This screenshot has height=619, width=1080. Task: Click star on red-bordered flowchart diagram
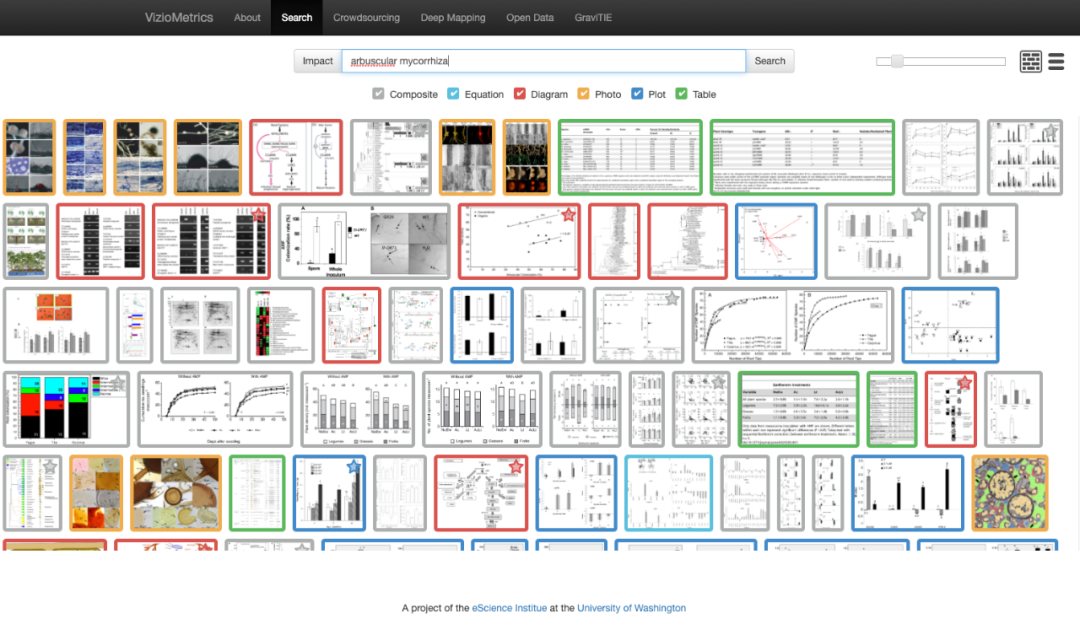pyautogui.click(x=515, y=467)
